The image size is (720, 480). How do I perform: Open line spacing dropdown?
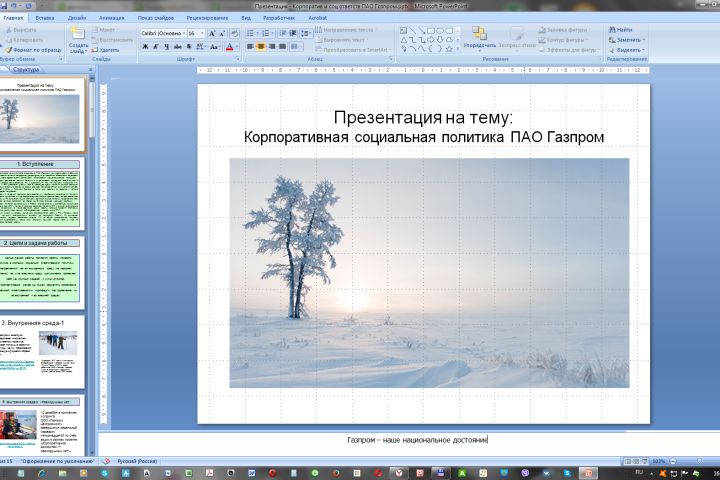305,34
